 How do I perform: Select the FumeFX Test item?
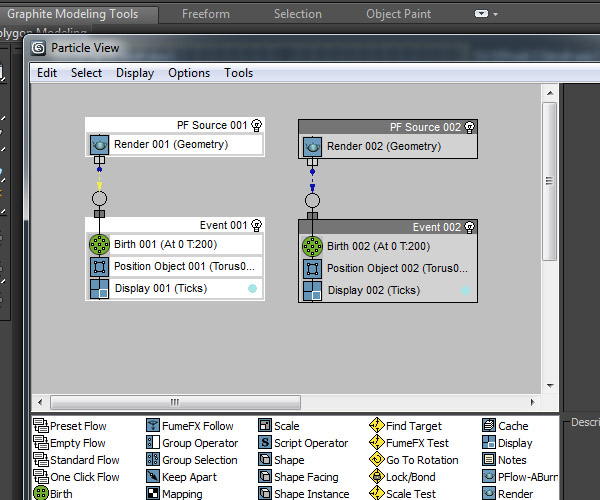coord(409,443)
